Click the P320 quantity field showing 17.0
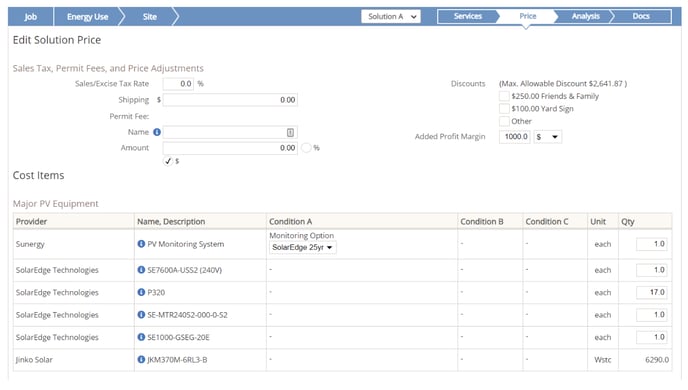Image resolution: width=688 pixels, height=390 pixels. [x=652, y=292]
